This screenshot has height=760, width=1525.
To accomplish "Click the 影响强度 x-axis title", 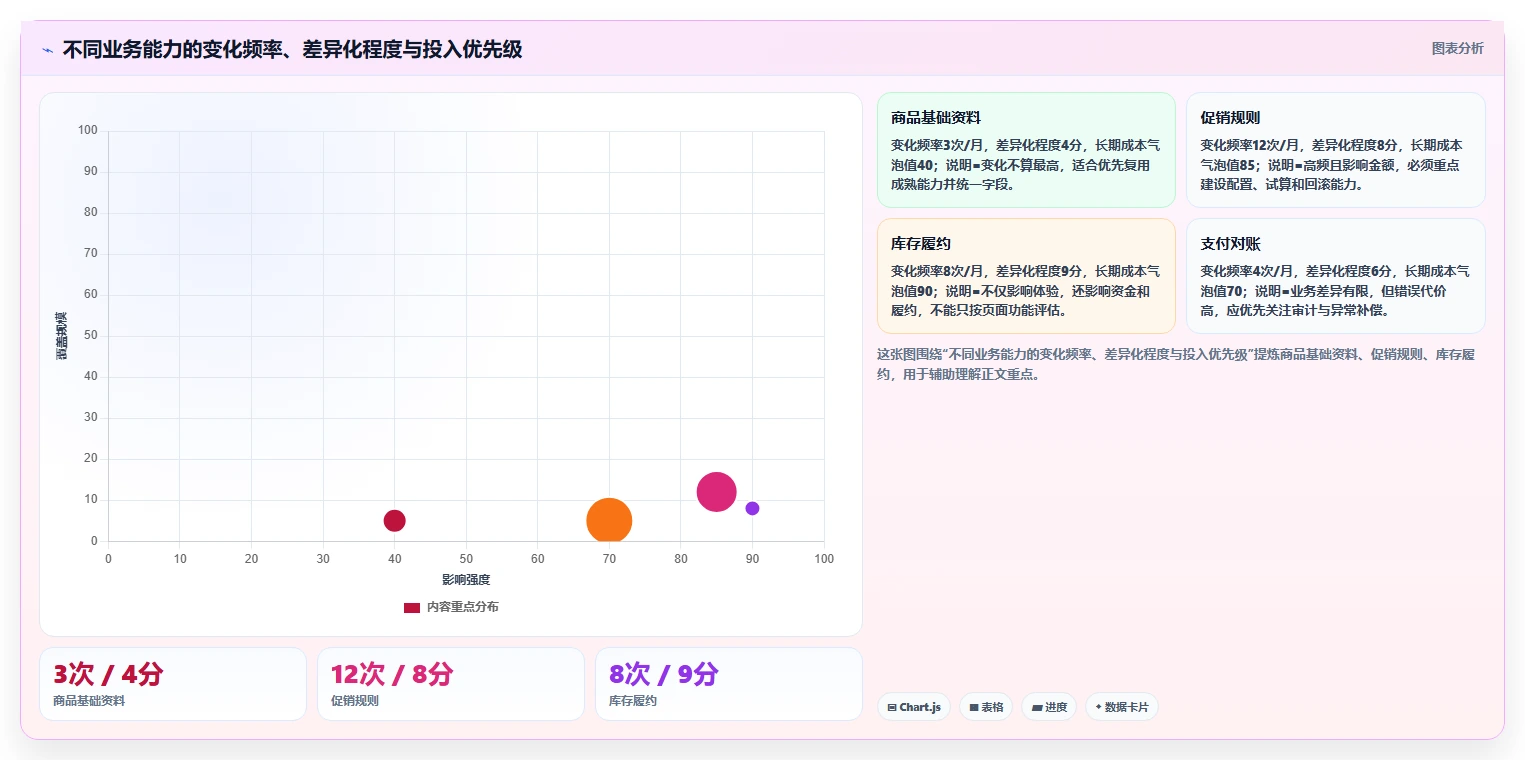I will coord(466,579).
